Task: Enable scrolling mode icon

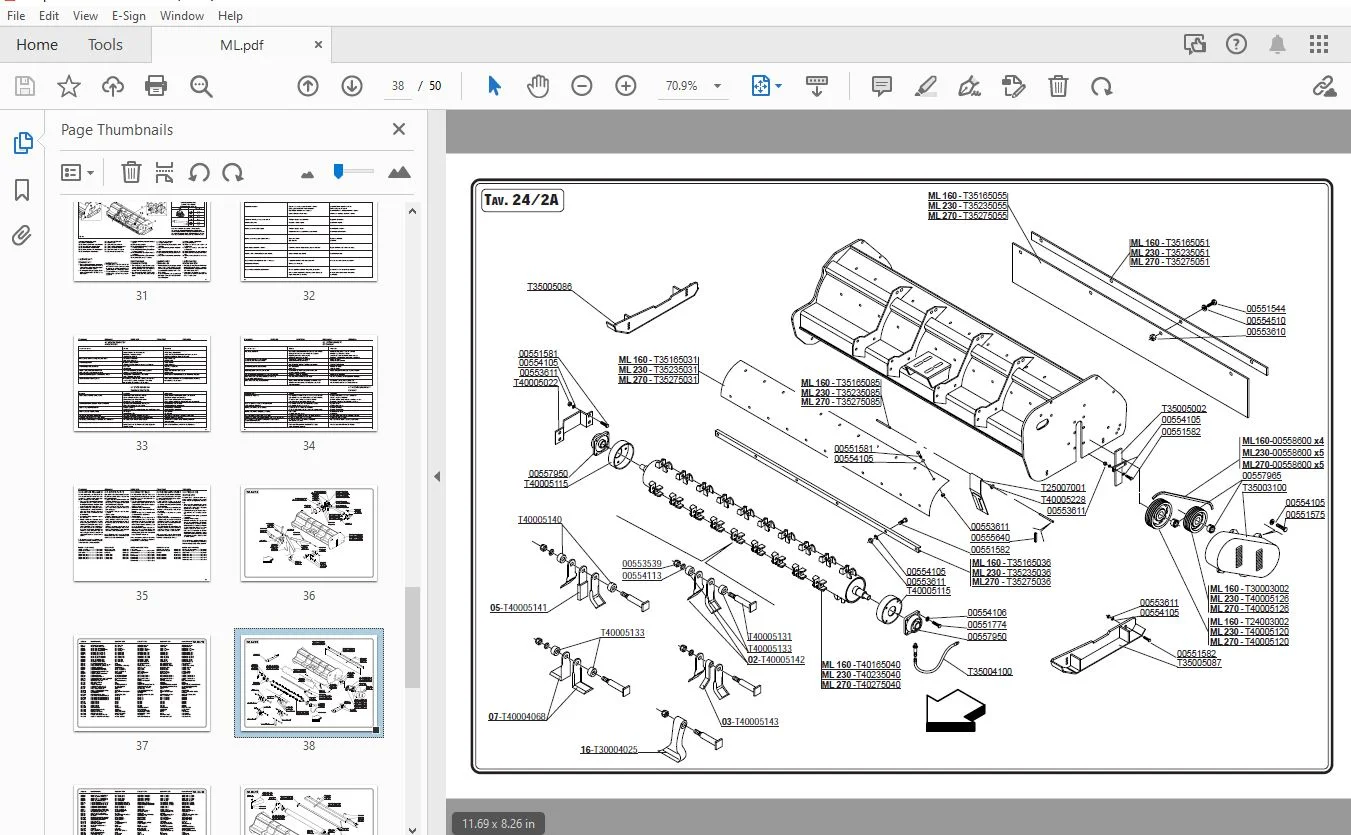Action: point(817,86)
